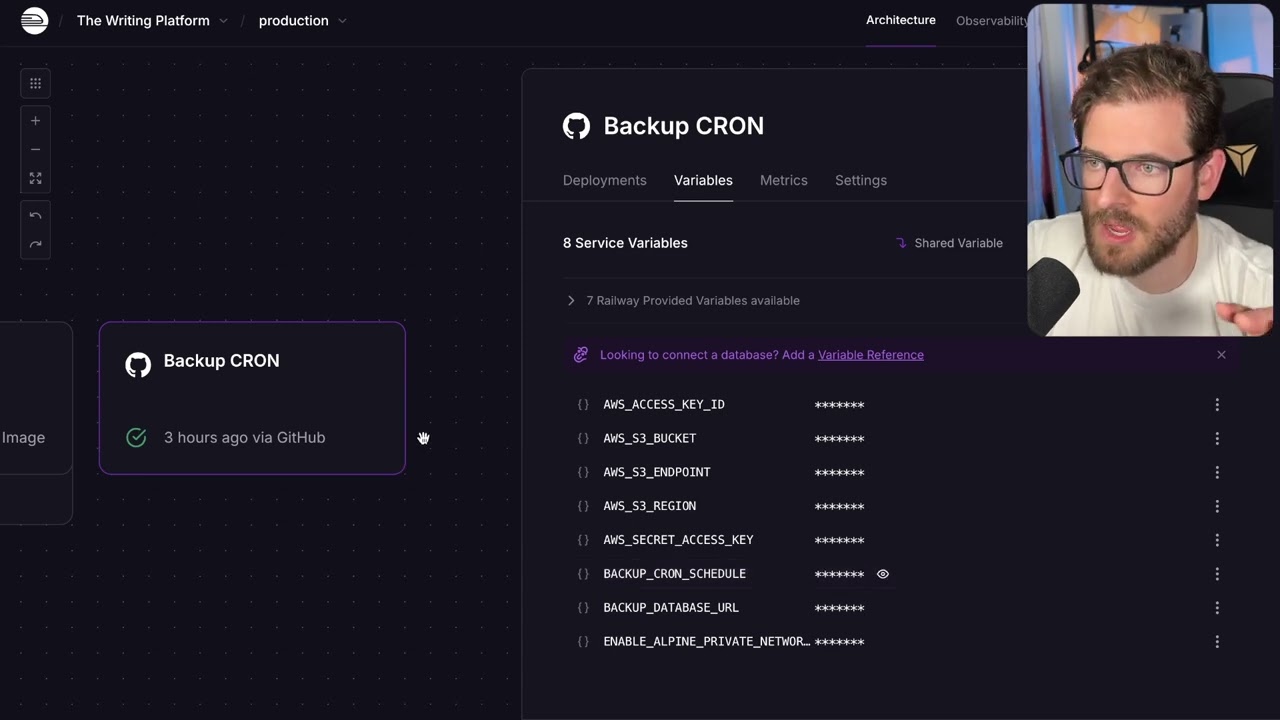The width and height of the screenshot is (1280, 720).
Task: Select the Variables tab
Action: [x=703, y=180]
